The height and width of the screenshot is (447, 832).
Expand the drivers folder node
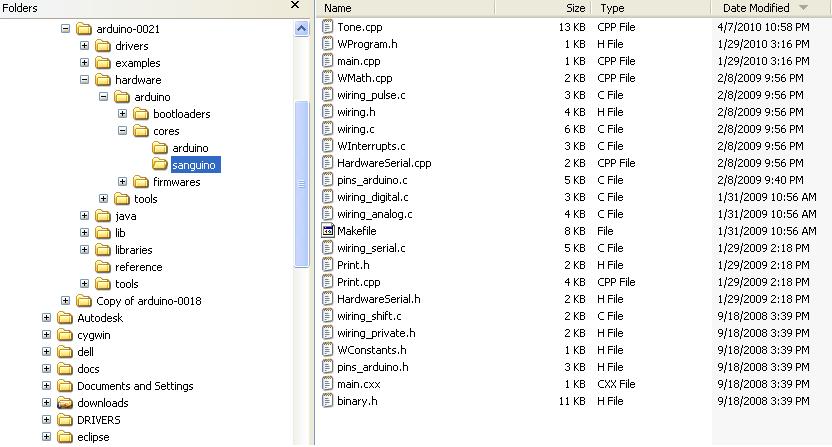[84, 46]
